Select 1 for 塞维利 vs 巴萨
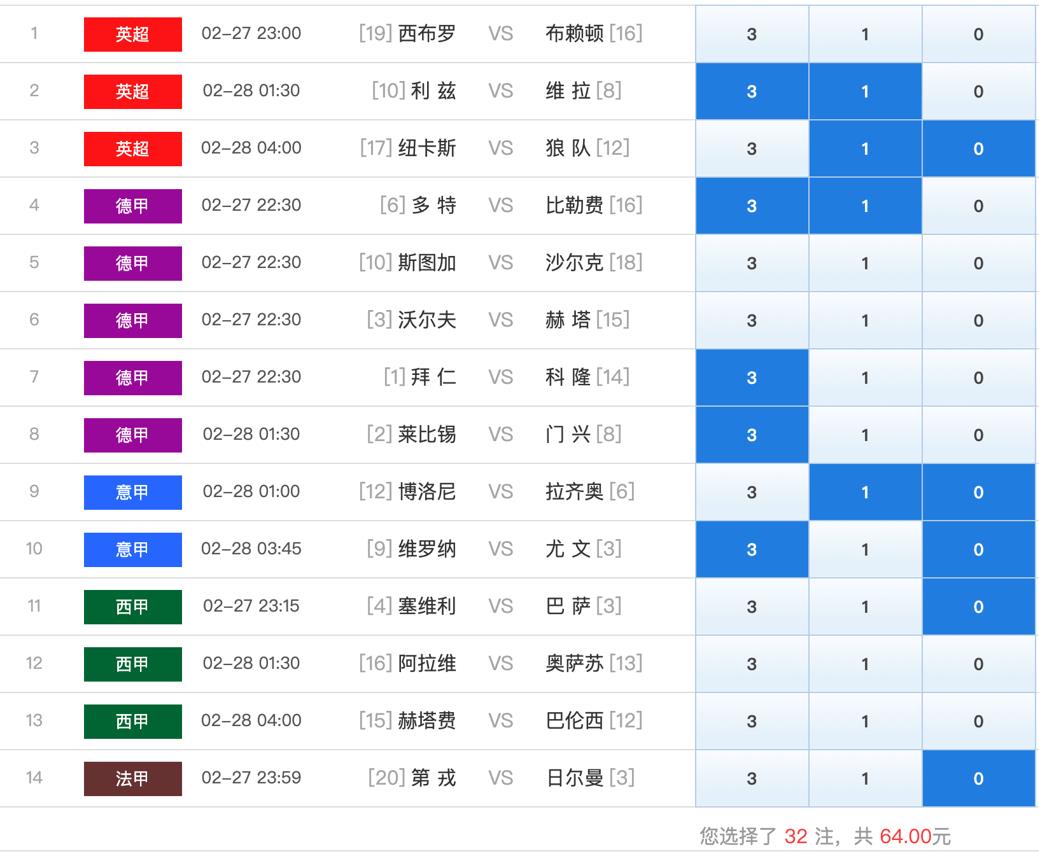1039x854 pixels. click(865, 607)
